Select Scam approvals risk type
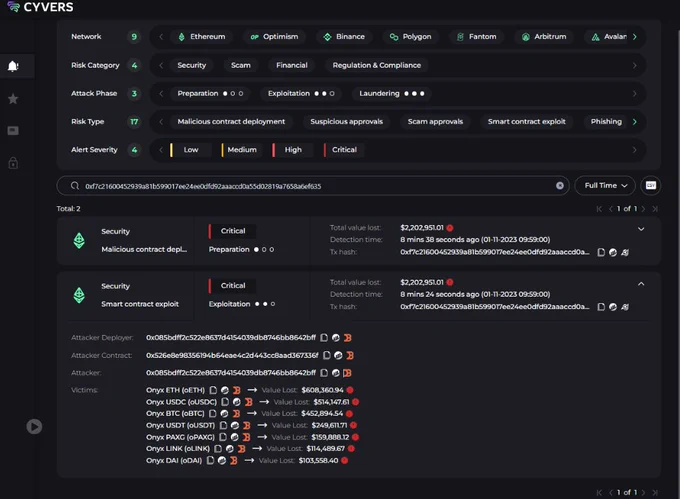This screenshot has width=680, height=499. click(x=435, y=122)
